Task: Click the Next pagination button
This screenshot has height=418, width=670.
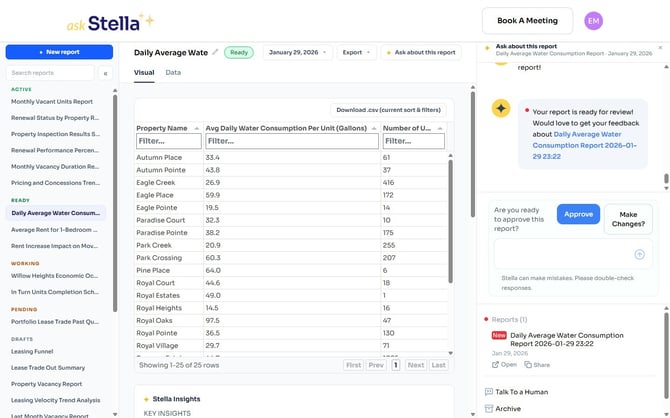Action: (416, 365)
